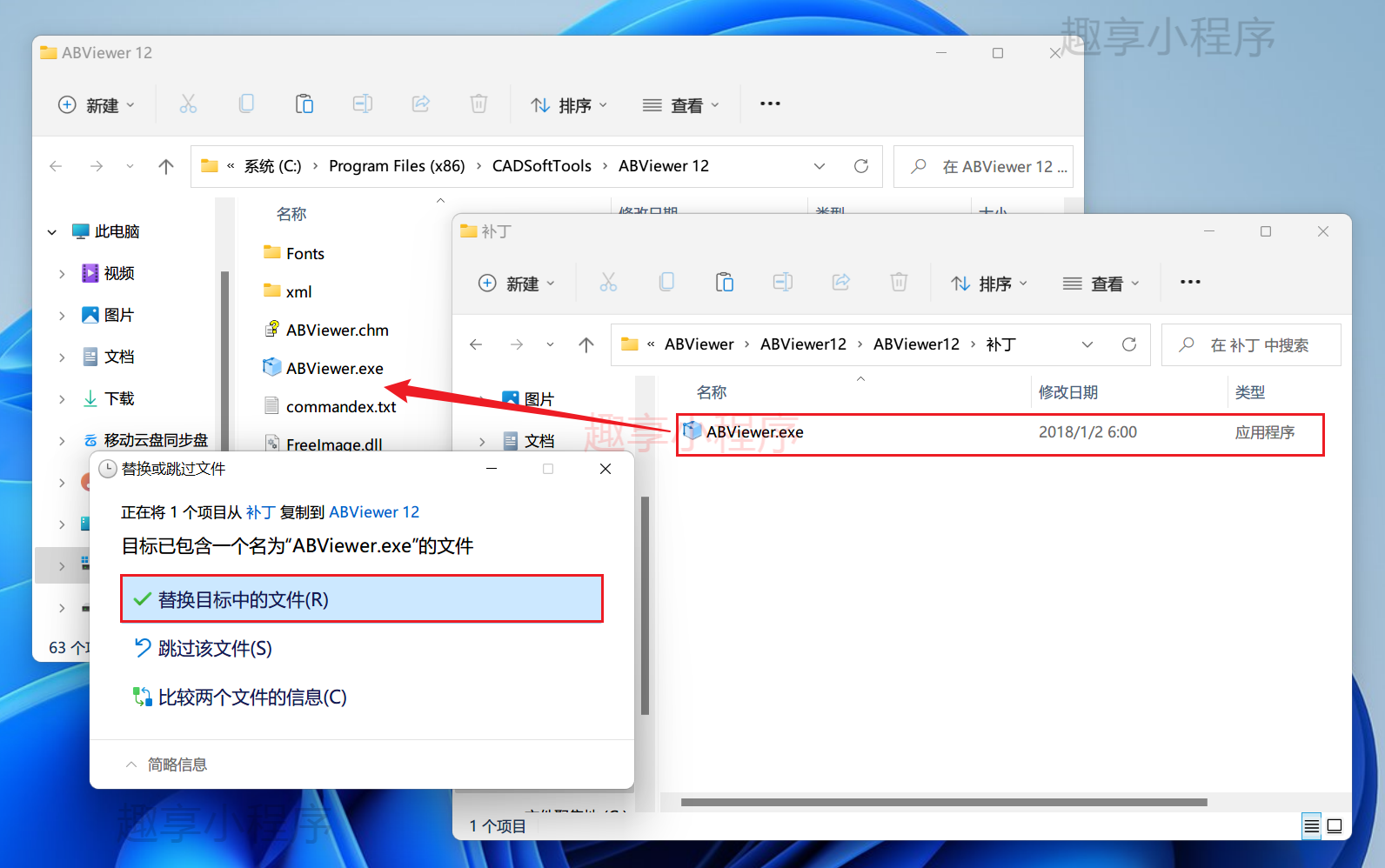
Task: Click Program Files (x86) breadcrumb segment
Action: click(x=397, y=166)
